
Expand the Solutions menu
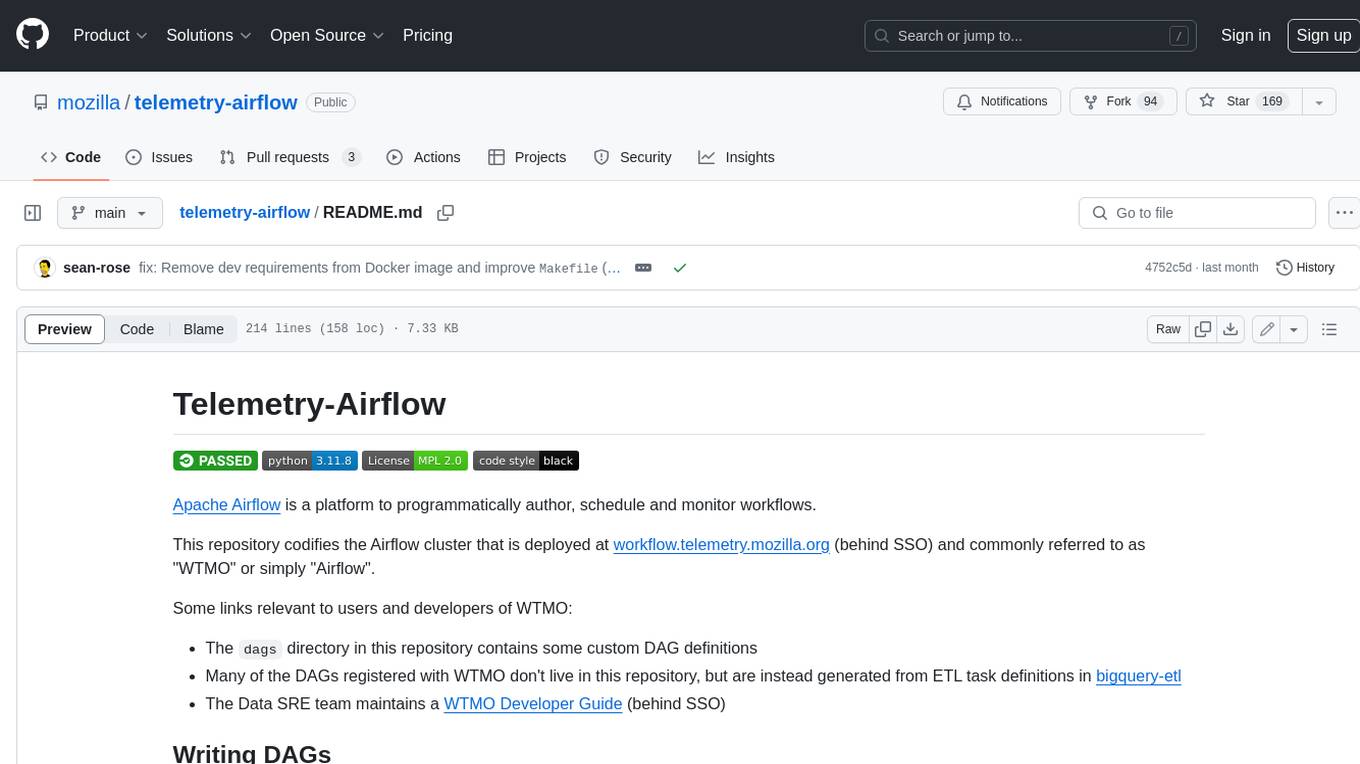tap(209, 35)
